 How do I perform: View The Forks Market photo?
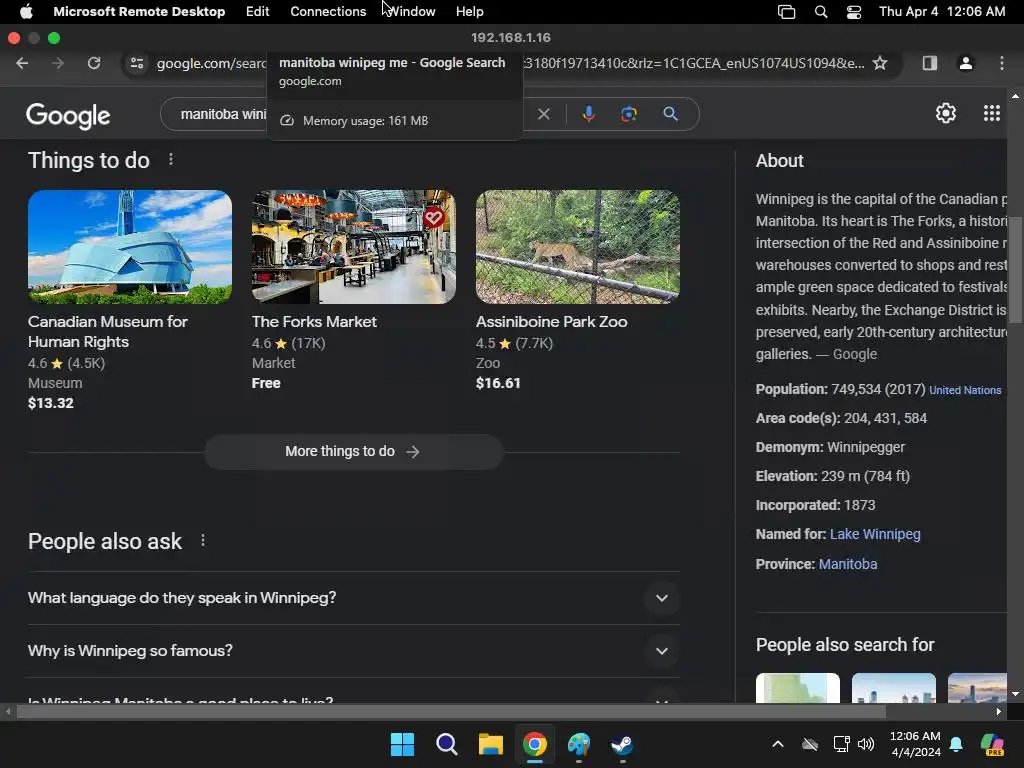click(x=353, y=247)
